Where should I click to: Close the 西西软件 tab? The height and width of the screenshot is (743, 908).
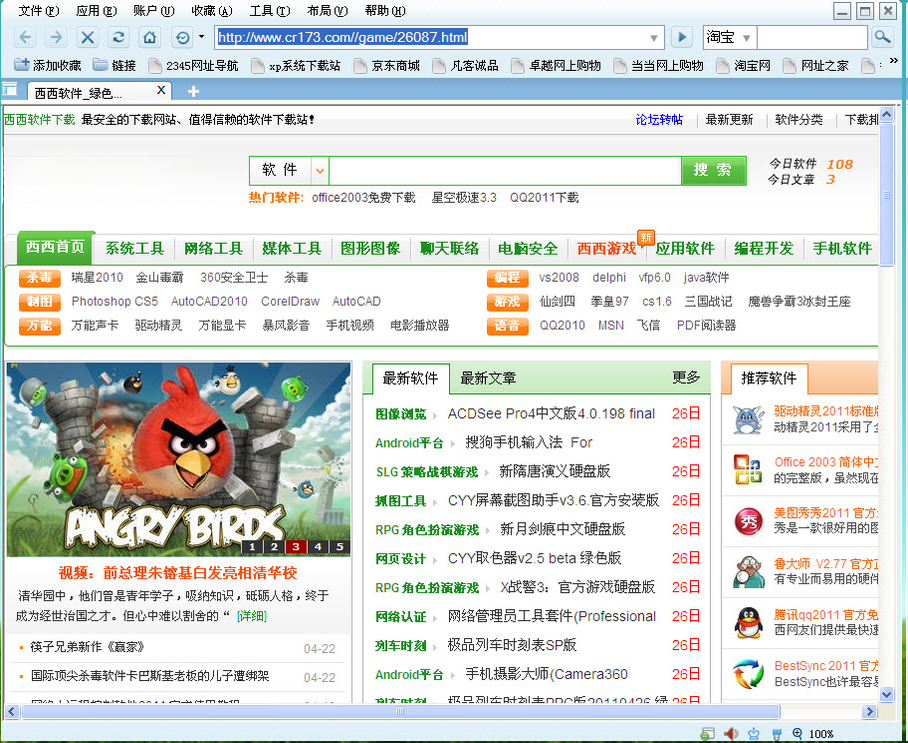pyautogui.click(x=161, y=90)
